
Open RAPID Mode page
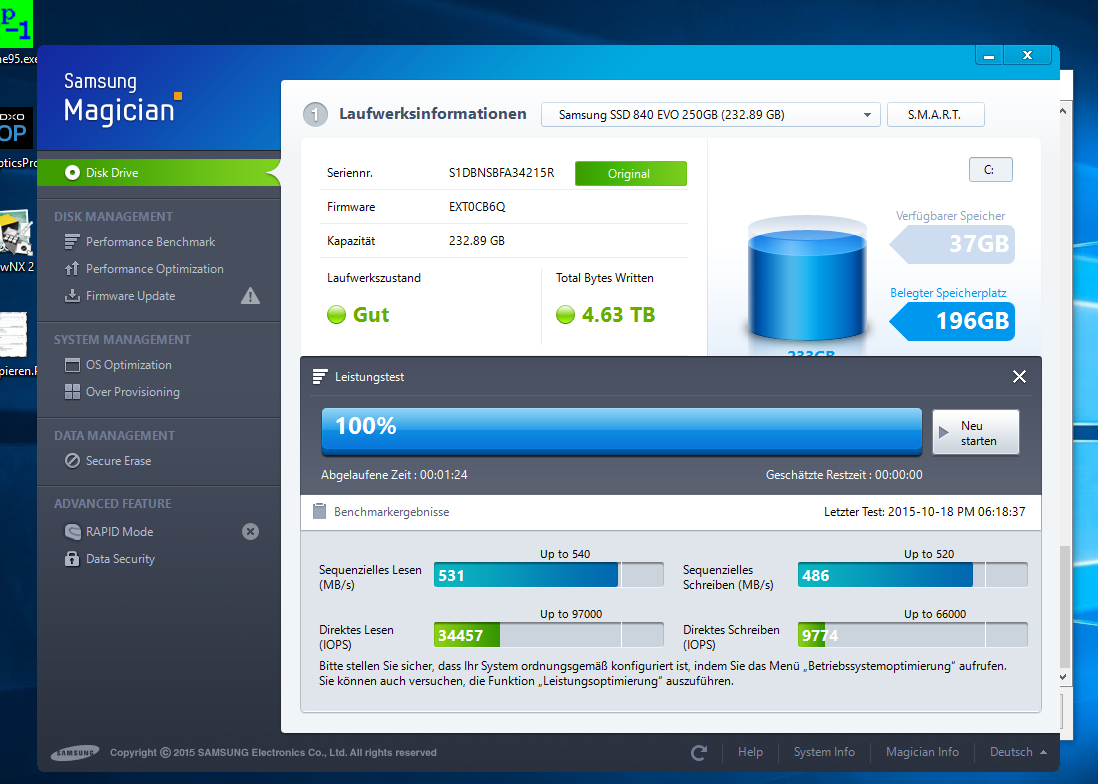[x=119, y=531]
